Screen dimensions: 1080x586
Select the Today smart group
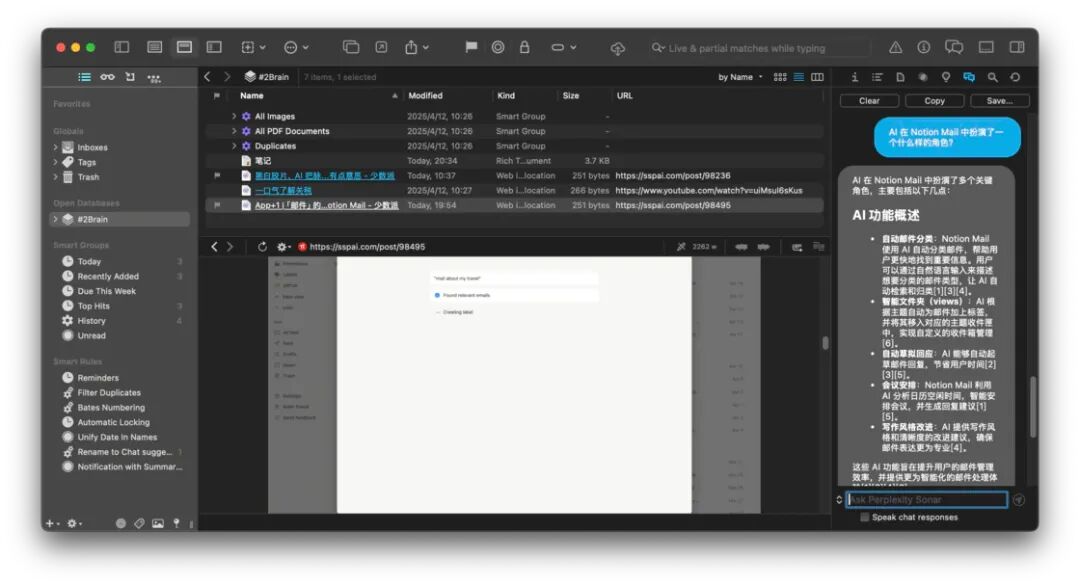89,262
